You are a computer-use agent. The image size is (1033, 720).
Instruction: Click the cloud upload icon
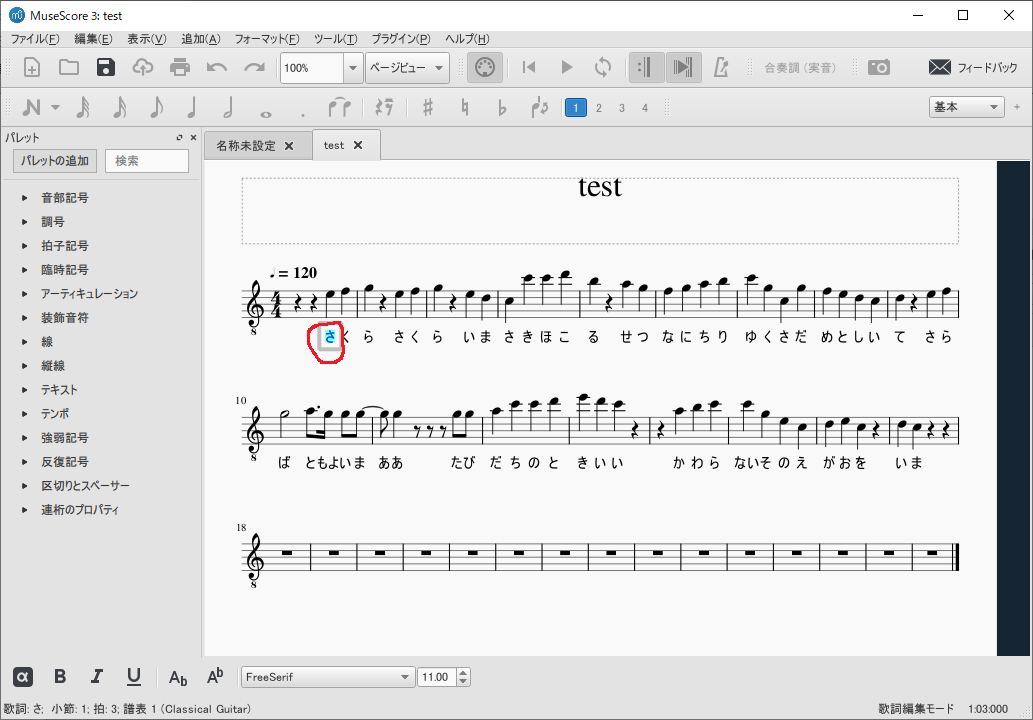[x=142, y=67]
